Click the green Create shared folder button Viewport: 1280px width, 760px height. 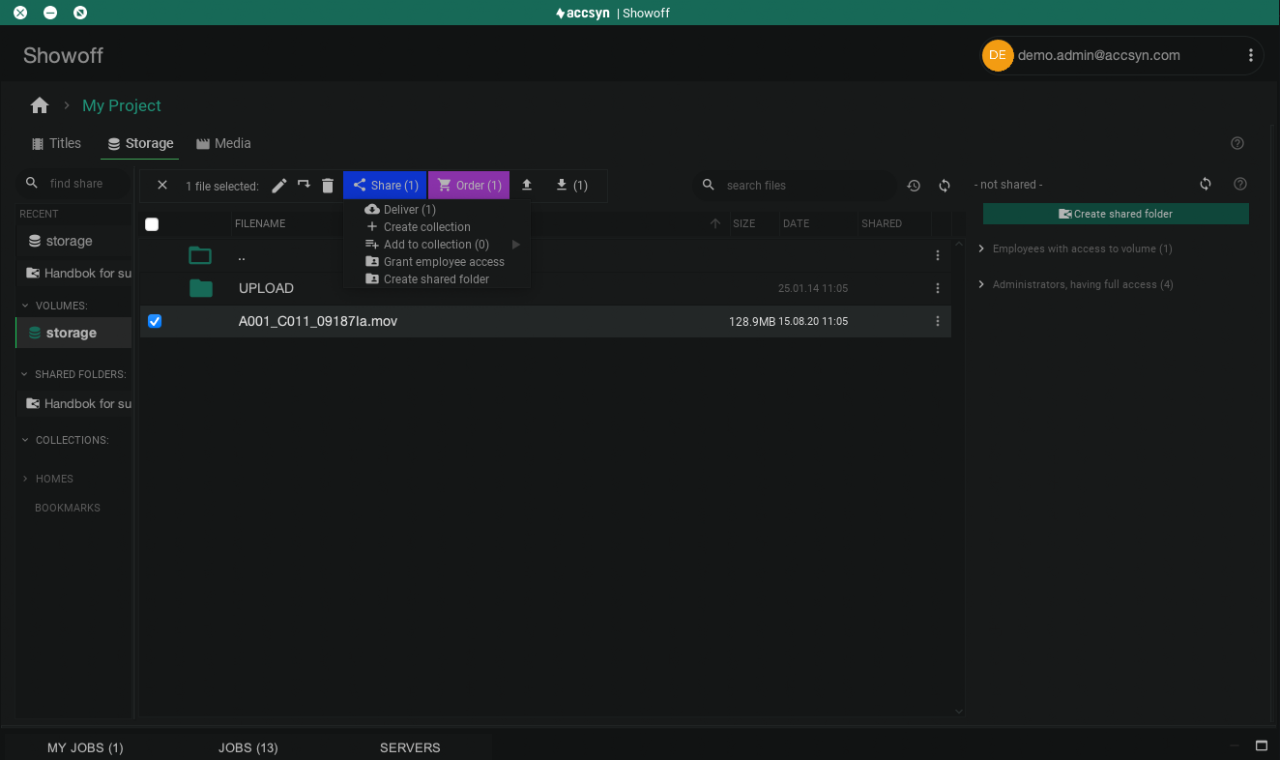click(x=1116, y=214)
